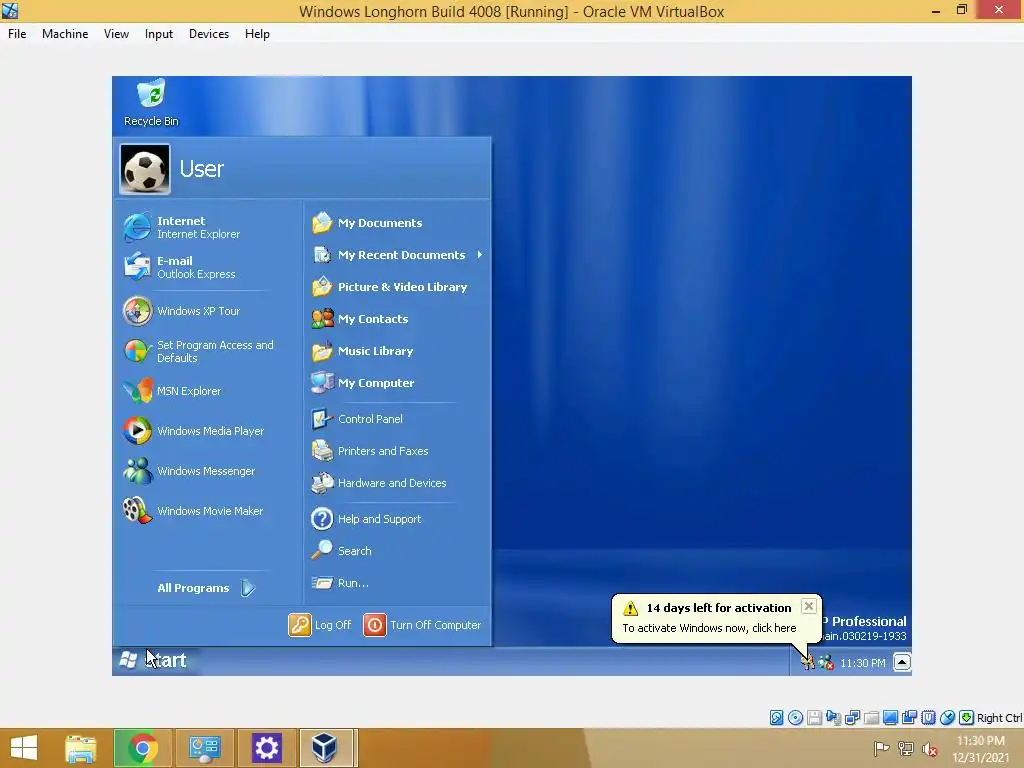Click the VirtualBox audio status icon
This screenshot has height=768, width=1024.
coord(833,718)
